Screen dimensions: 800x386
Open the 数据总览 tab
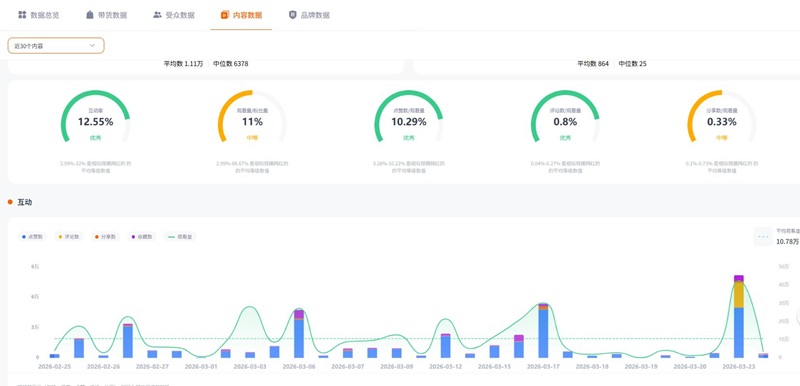click(39, 15)
